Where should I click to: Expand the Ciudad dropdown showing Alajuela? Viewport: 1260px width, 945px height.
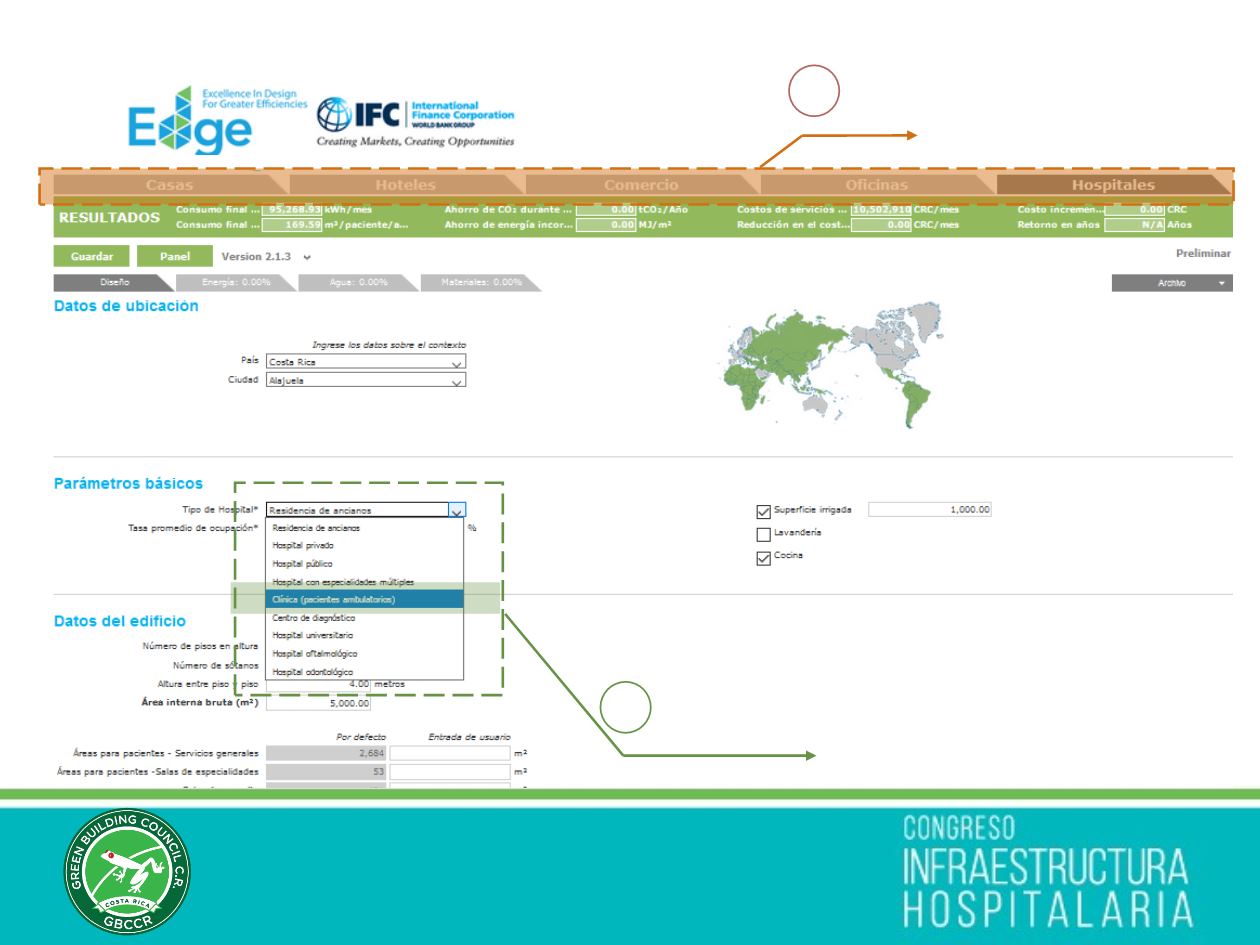coord(366,381)
